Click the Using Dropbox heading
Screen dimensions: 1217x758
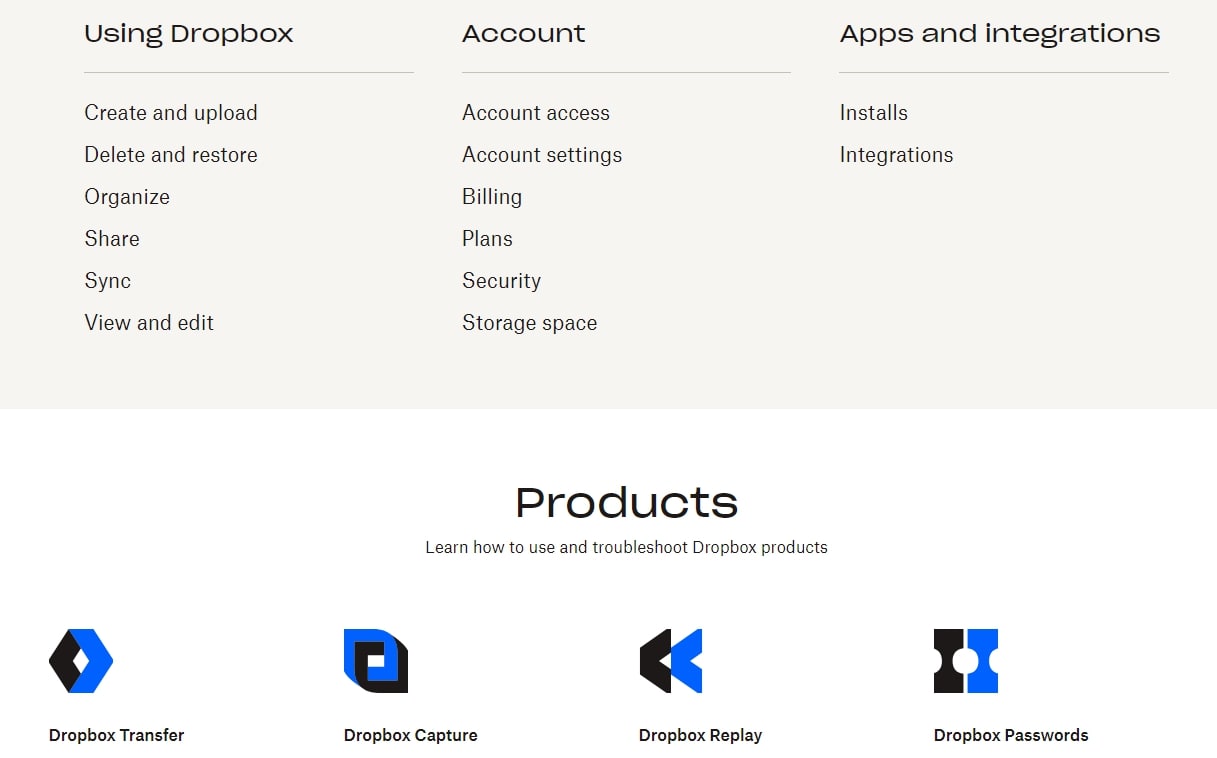coord(188,33)
